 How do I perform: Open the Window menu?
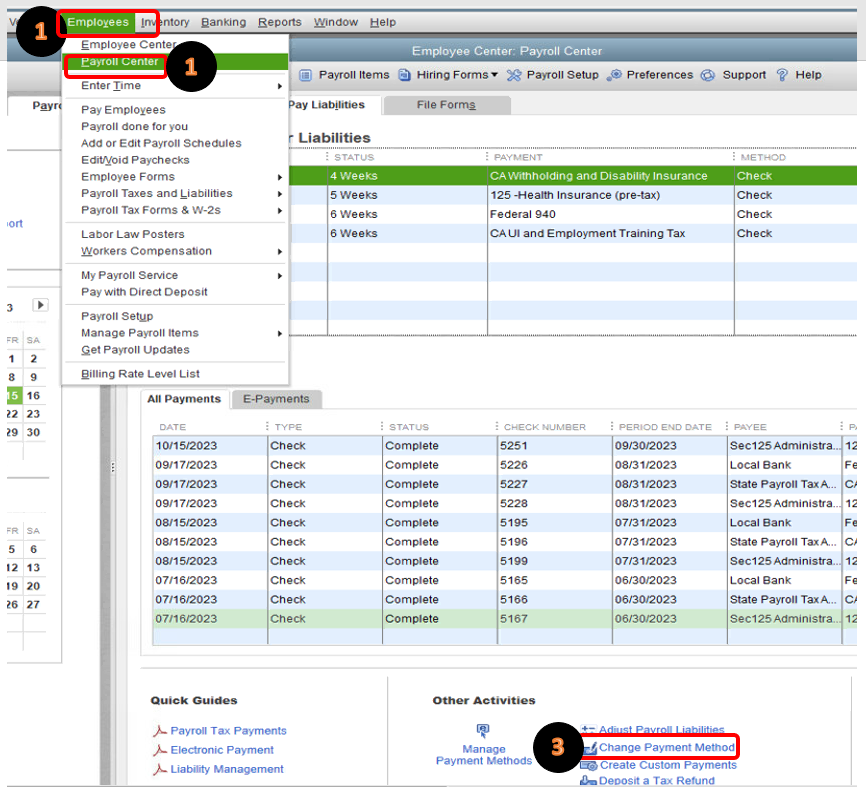[336, 22]
